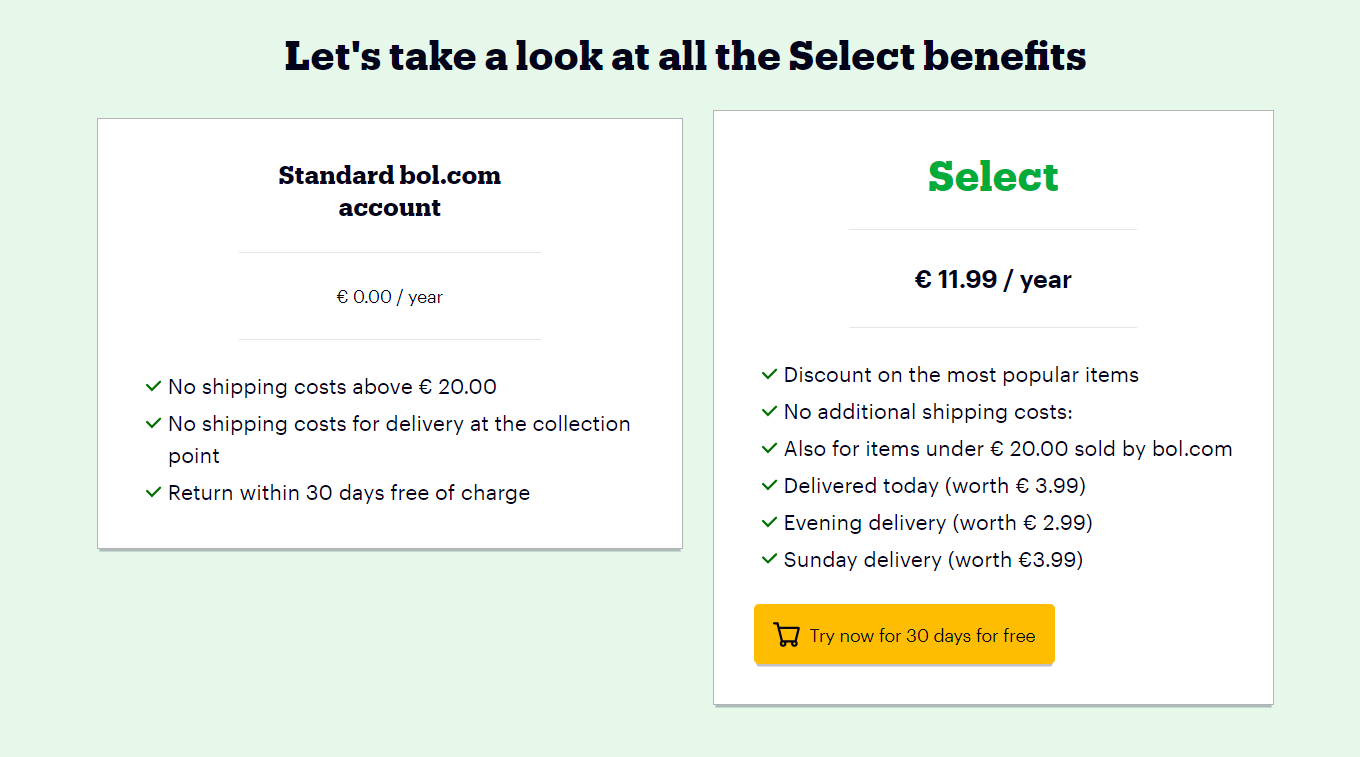Click the "Standard bol.com account" title

point(389,191)
